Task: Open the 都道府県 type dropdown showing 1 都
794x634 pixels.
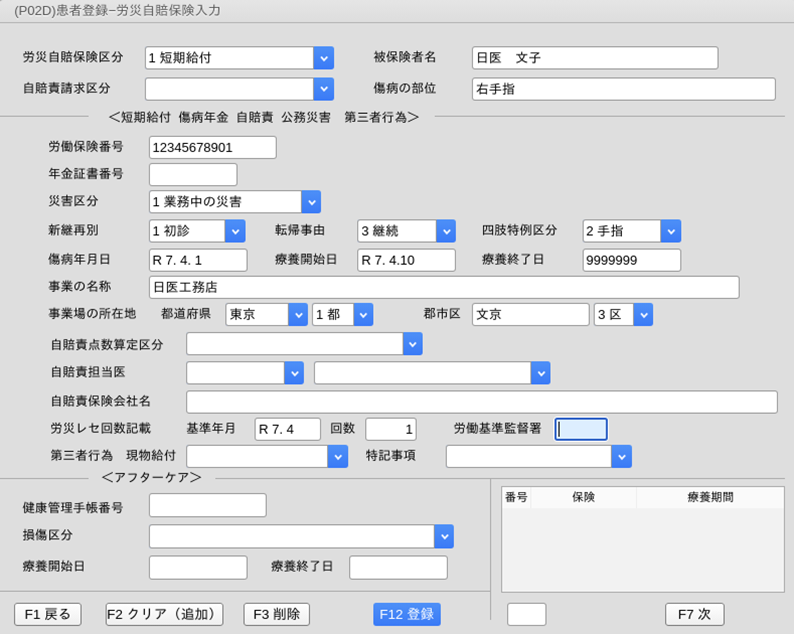Action: [x=363, y=314]
